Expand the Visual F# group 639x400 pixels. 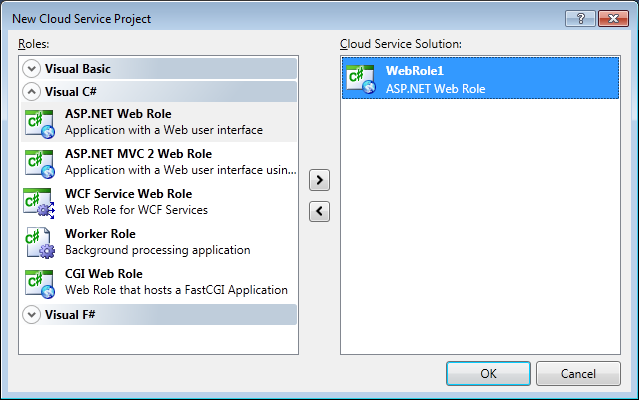point(32,315)
